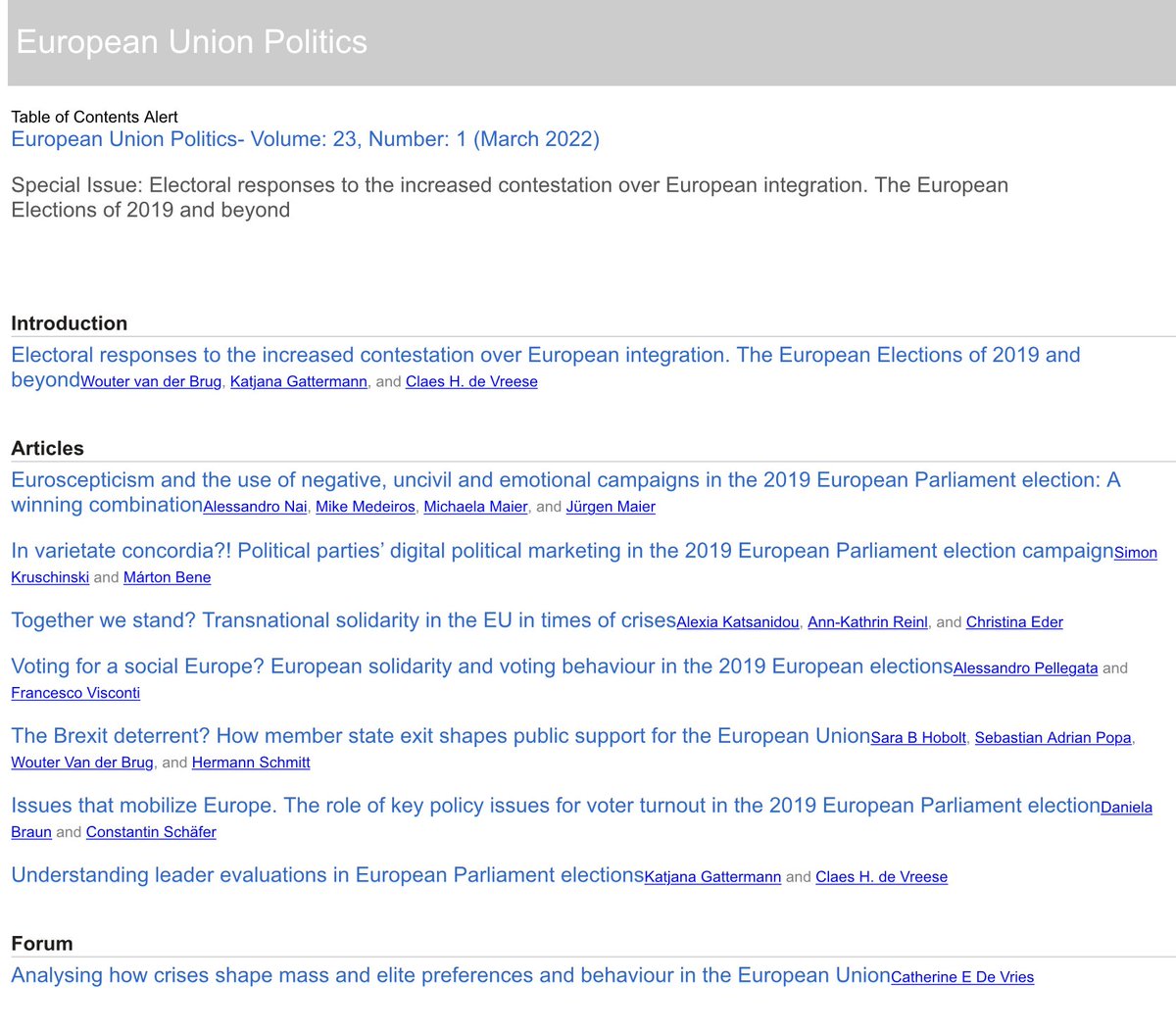This screenshot has height=1034, width=1176.
Task: Select the Articles section heading
Action: click(47, 449)
